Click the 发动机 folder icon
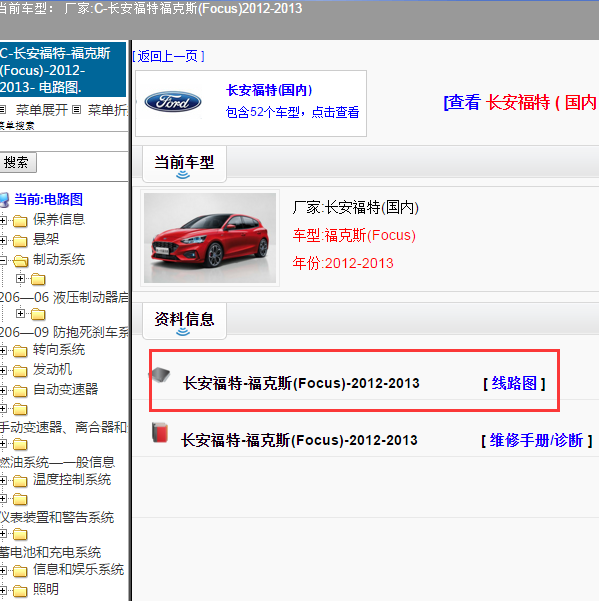The width and height of the screenshot is (599, 601). click(20, 371)
